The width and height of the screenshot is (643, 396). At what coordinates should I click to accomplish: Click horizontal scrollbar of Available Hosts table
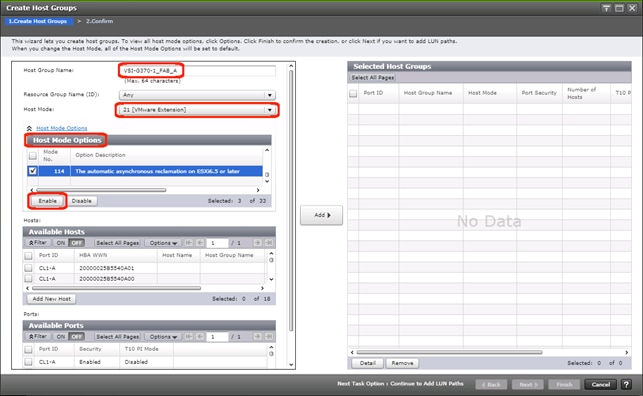tap(116, 288)
